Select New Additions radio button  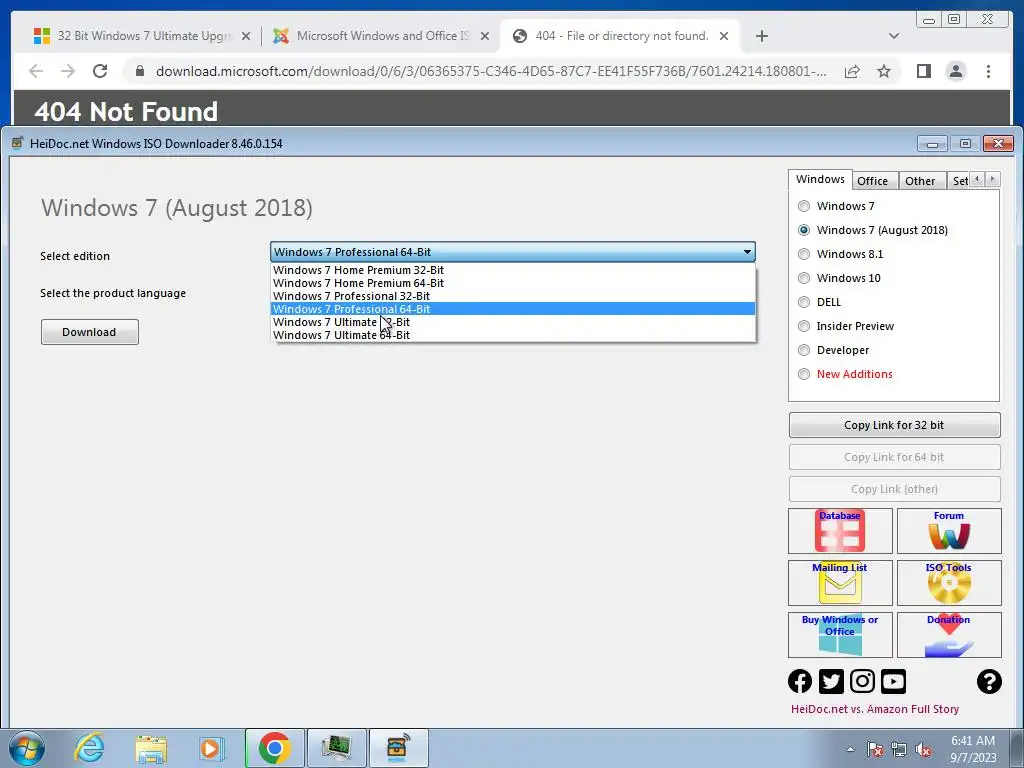point(804,374)
